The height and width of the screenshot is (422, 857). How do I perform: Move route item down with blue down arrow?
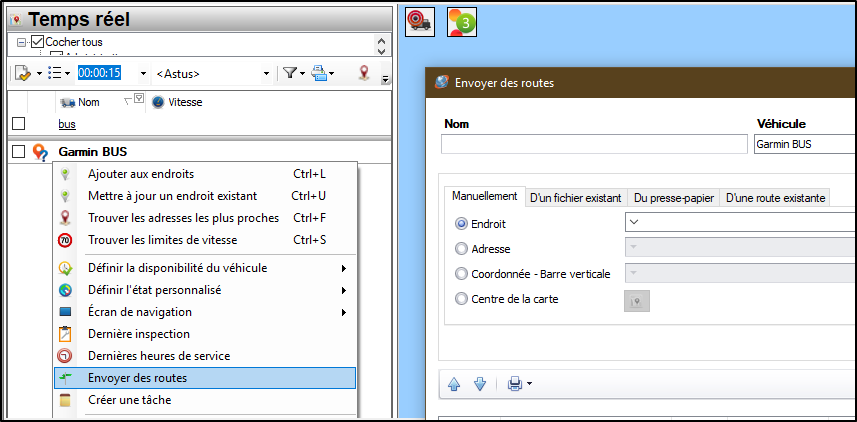[x=479, y=383]
